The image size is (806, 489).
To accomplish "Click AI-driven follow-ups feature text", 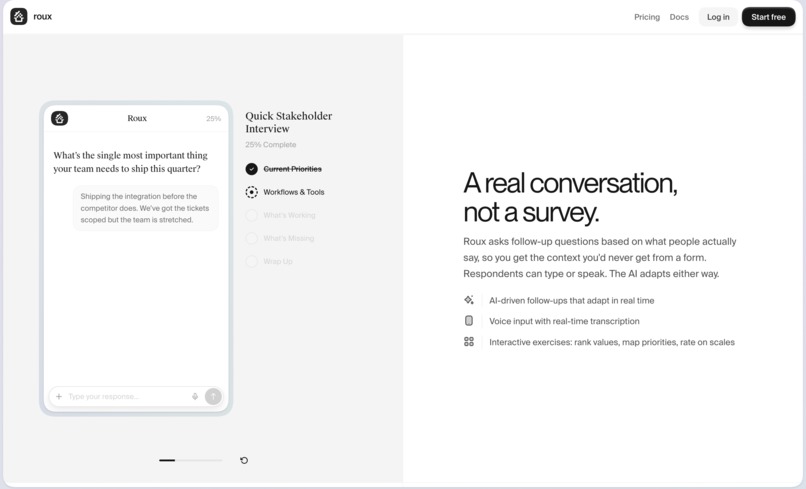I will click(x=572, y=300).
